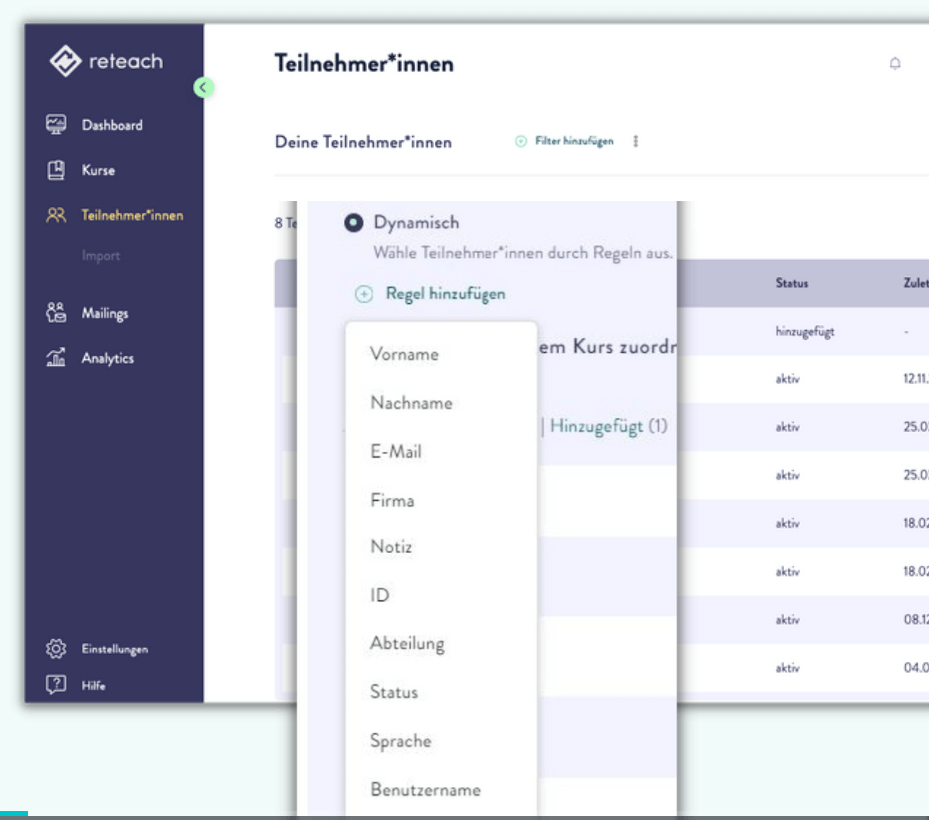
Task: Click the hinzugefügt status cell
Action: tap(805, 332)
